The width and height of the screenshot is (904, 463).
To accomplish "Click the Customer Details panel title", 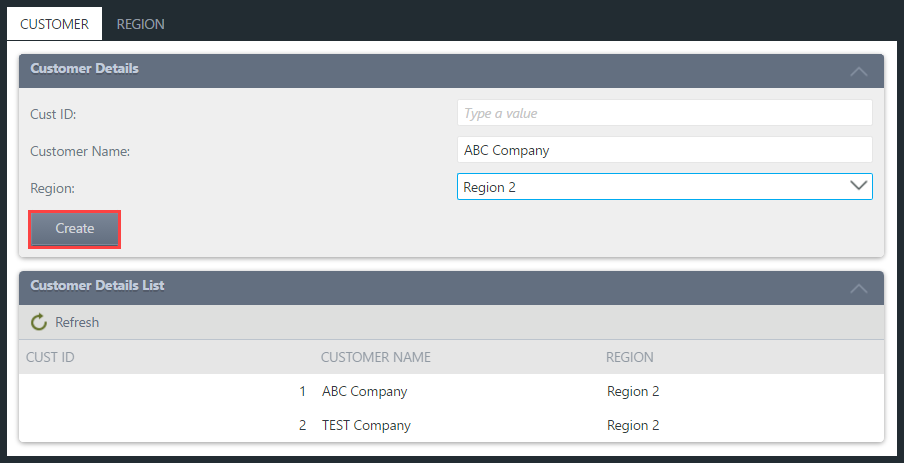I will pos(85,69).
